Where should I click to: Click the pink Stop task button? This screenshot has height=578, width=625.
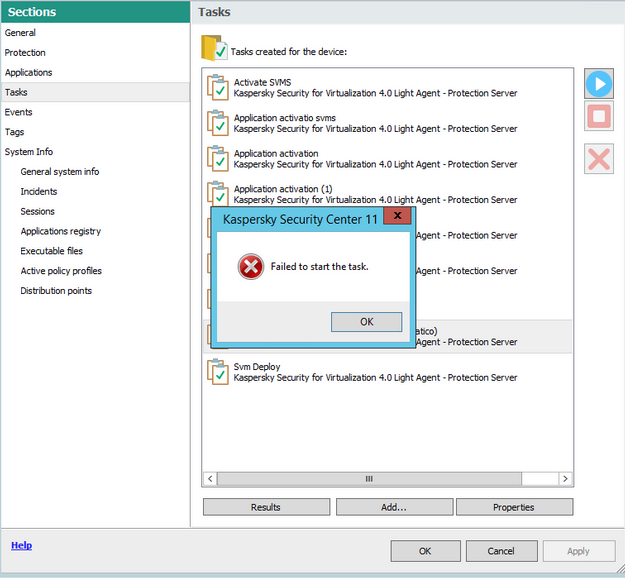point(599,116)
